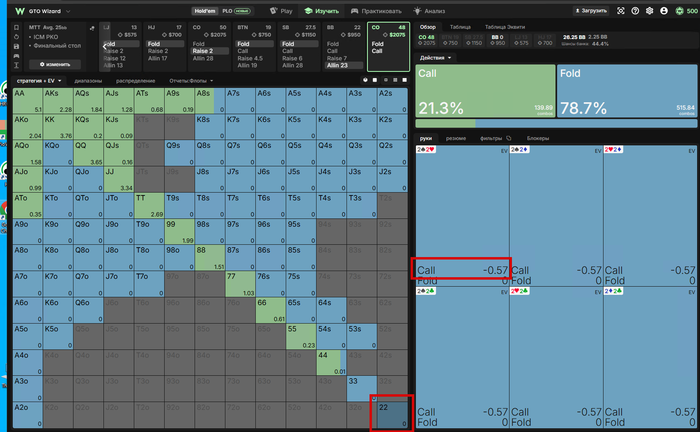Switch to the Таблица Эквити tab

pos(505,27)
